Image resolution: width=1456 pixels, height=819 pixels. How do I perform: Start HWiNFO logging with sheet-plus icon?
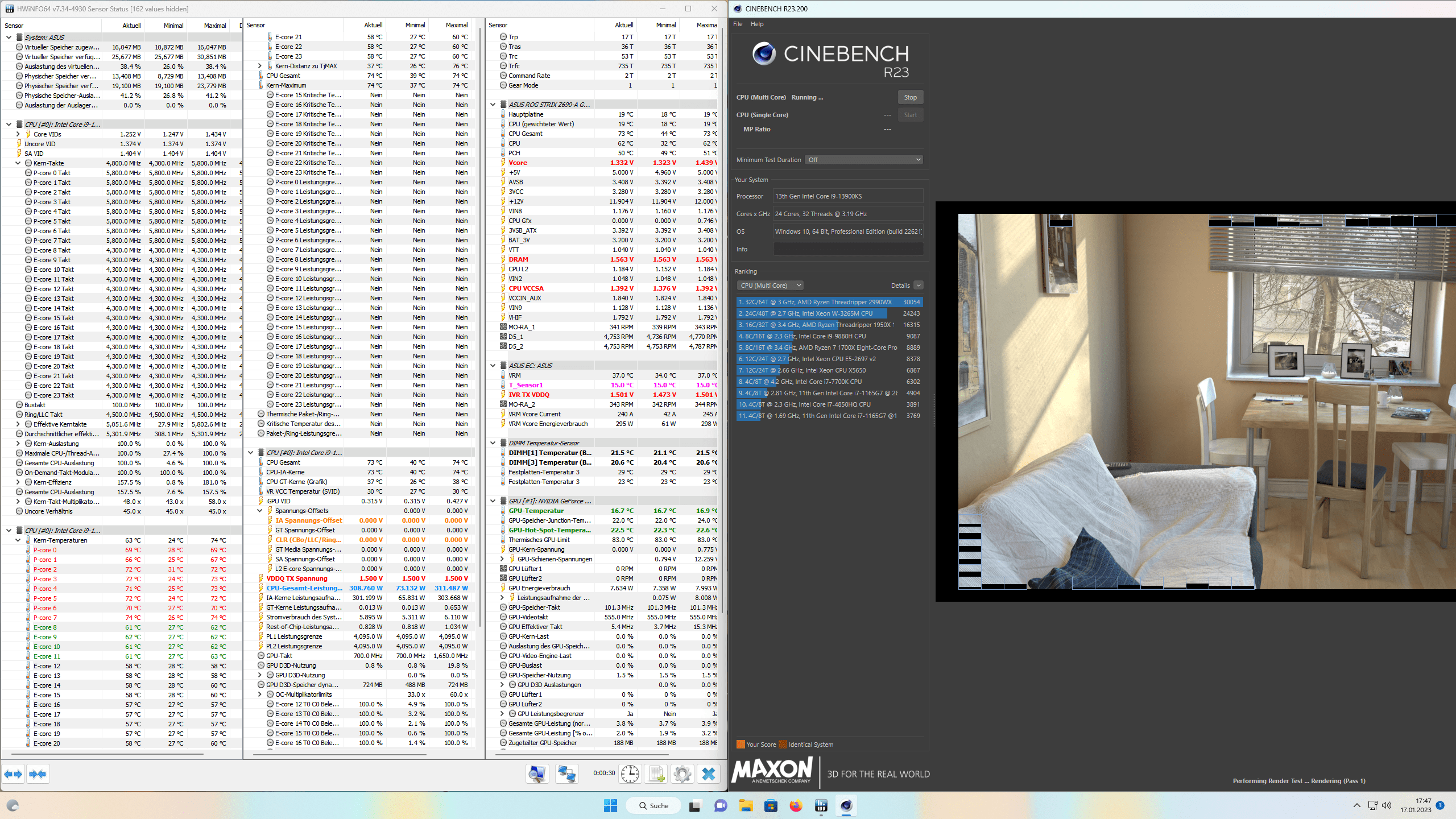click(657, 774)
